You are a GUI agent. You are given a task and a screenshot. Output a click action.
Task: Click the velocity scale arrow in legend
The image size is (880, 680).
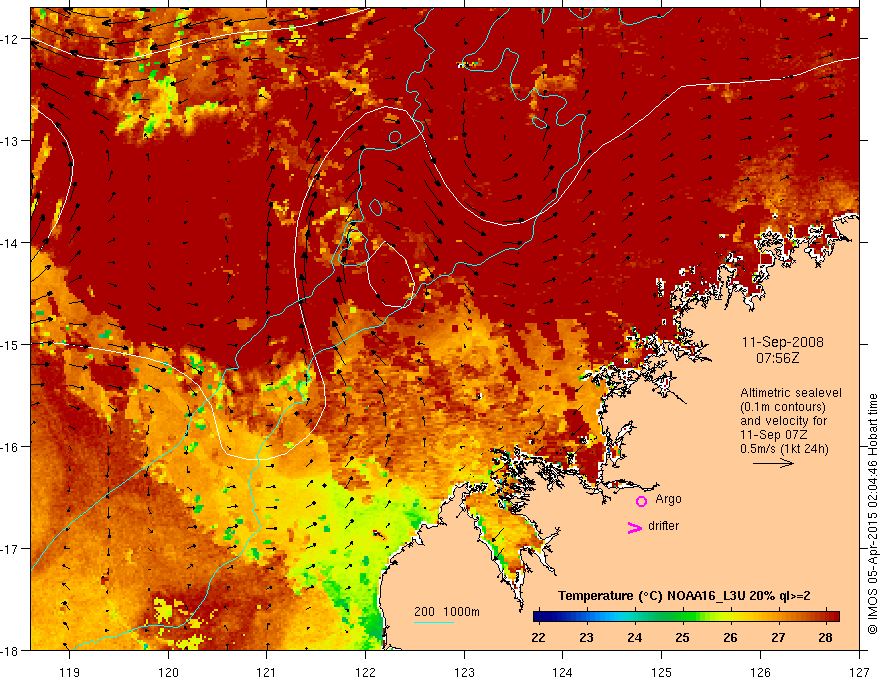coord(773,463)
